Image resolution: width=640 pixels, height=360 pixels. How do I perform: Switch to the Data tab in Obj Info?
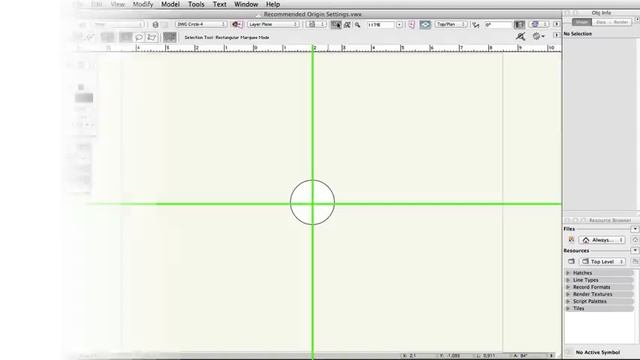click(x=601, y=22)
